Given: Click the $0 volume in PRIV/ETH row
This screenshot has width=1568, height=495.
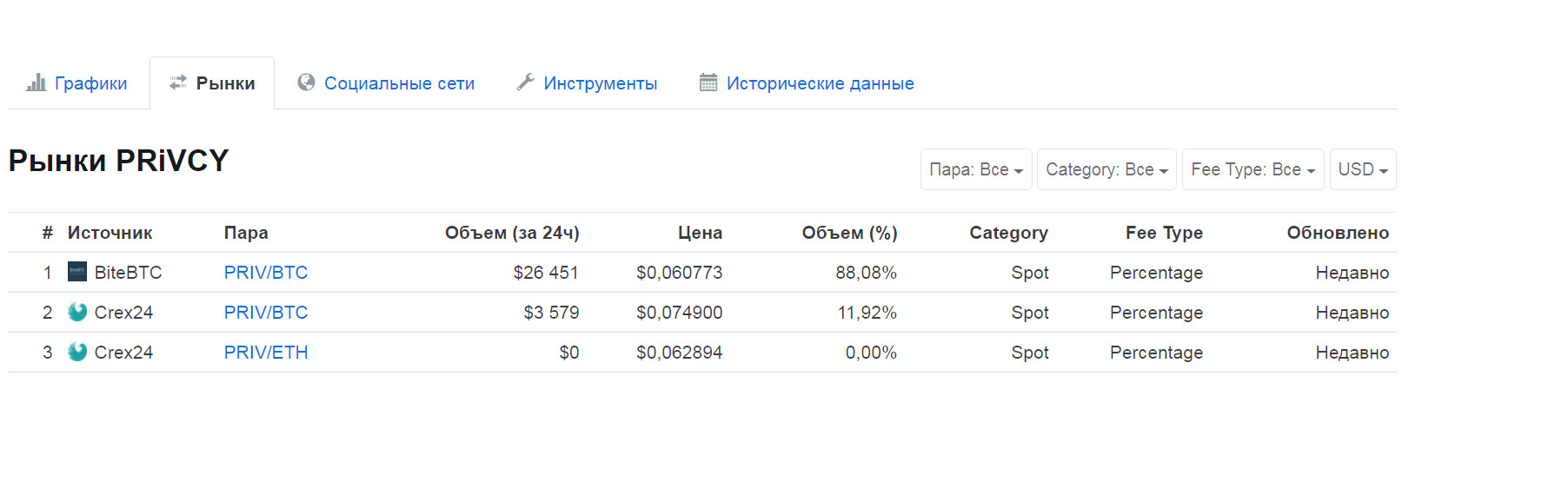Looking at the screenshot, I should point(569,353).
